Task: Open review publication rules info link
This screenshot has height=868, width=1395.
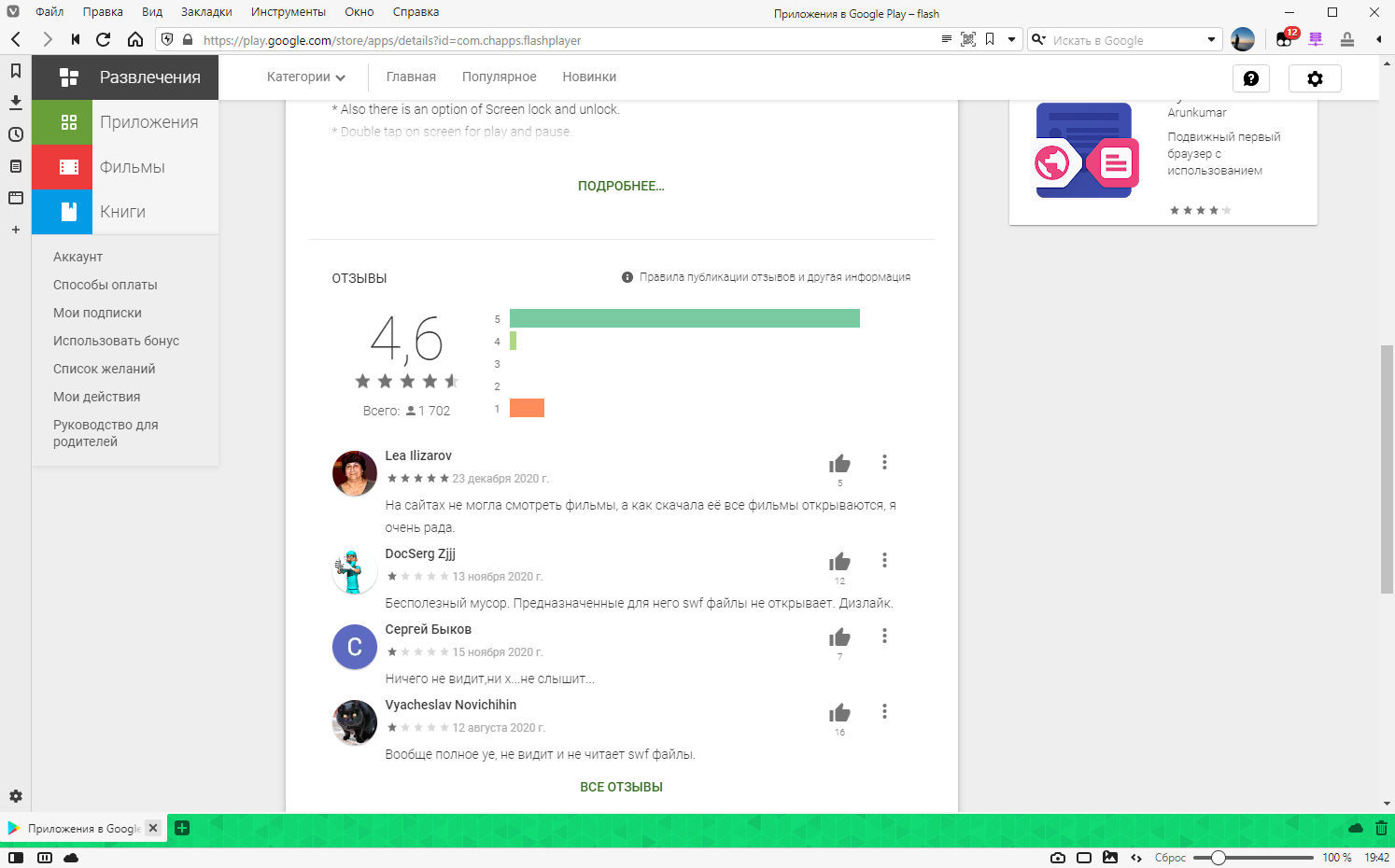Action: point(766,277)
